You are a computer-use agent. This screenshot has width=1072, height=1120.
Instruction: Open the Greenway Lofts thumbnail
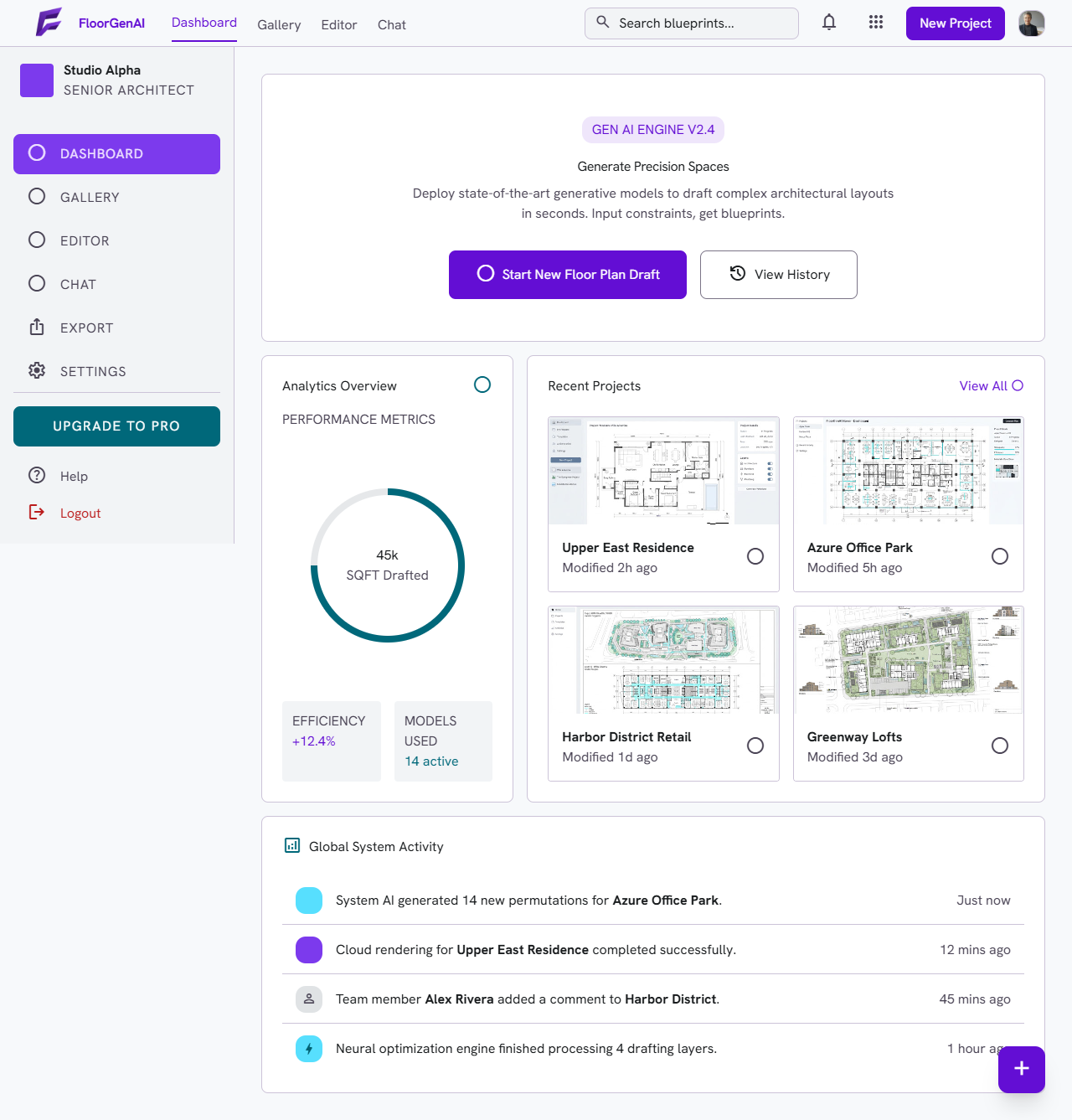(909, 660)
